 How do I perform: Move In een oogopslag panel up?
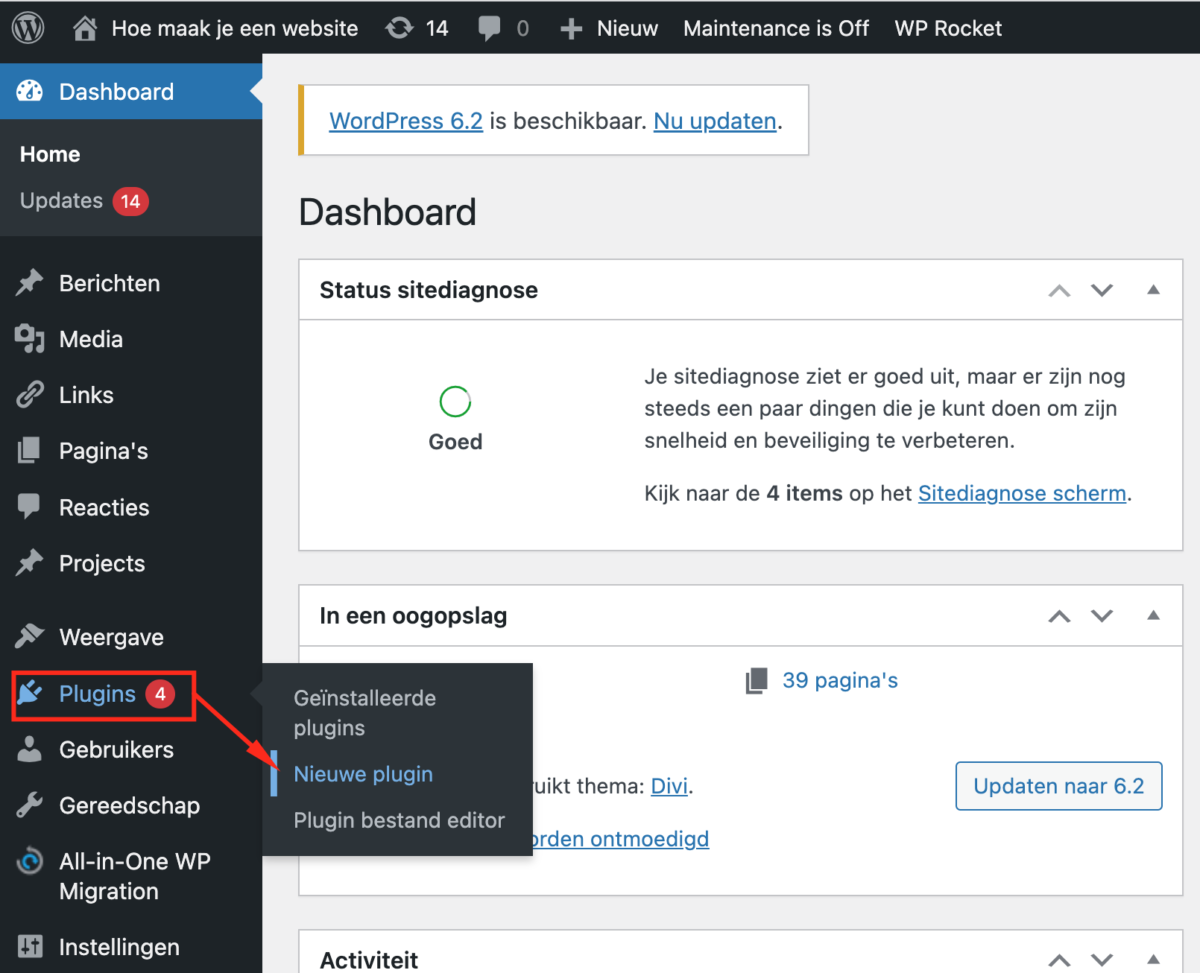pyautogui.click(x=1059, y=616)
